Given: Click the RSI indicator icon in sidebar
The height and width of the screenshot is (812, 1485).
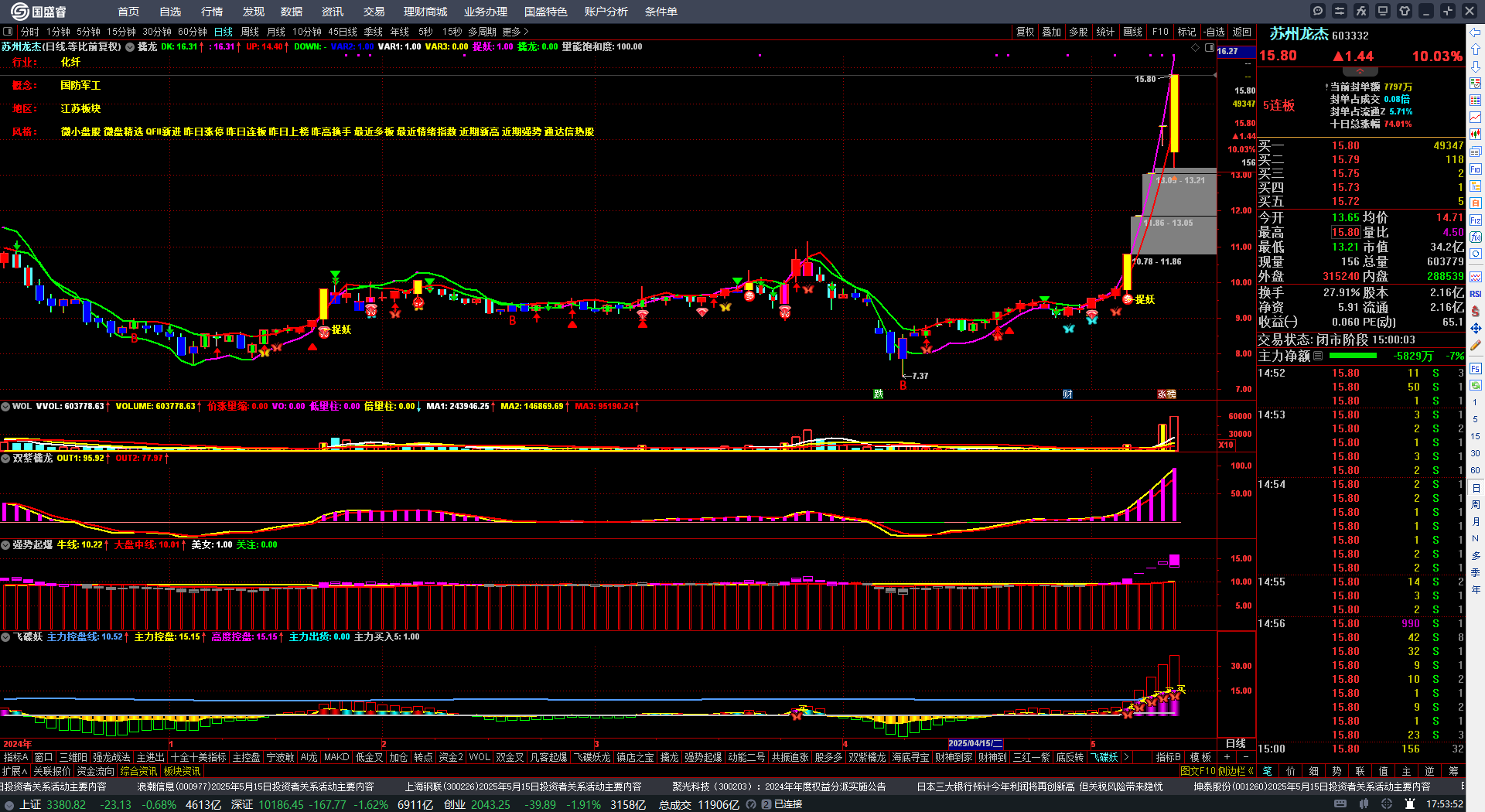Looking at the screenshot, I should click(1476, 294).
